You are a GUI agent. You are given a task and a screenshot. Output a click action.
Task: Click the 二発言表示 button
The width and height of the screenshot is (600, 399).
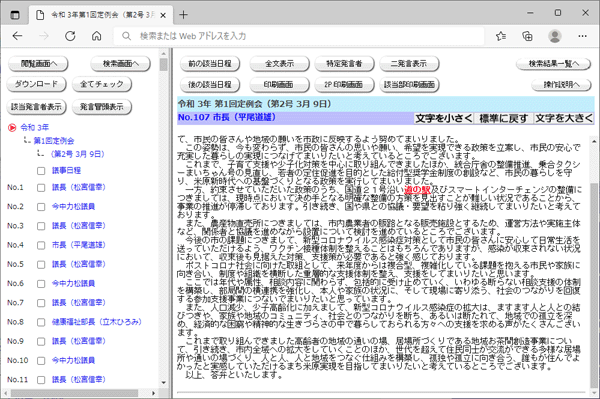tap(409, 64)
